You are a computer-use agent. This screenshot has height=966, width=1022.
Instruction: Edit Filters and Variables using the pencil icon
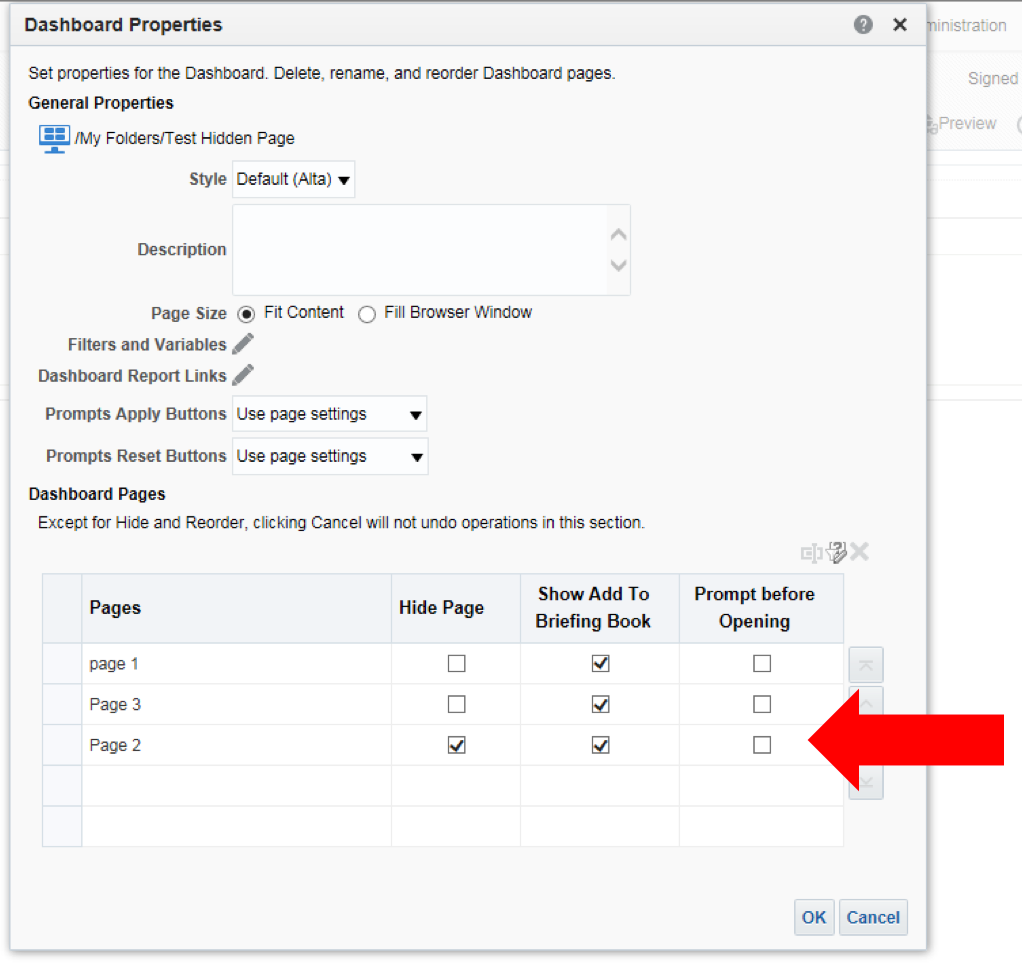coord(243,344)
